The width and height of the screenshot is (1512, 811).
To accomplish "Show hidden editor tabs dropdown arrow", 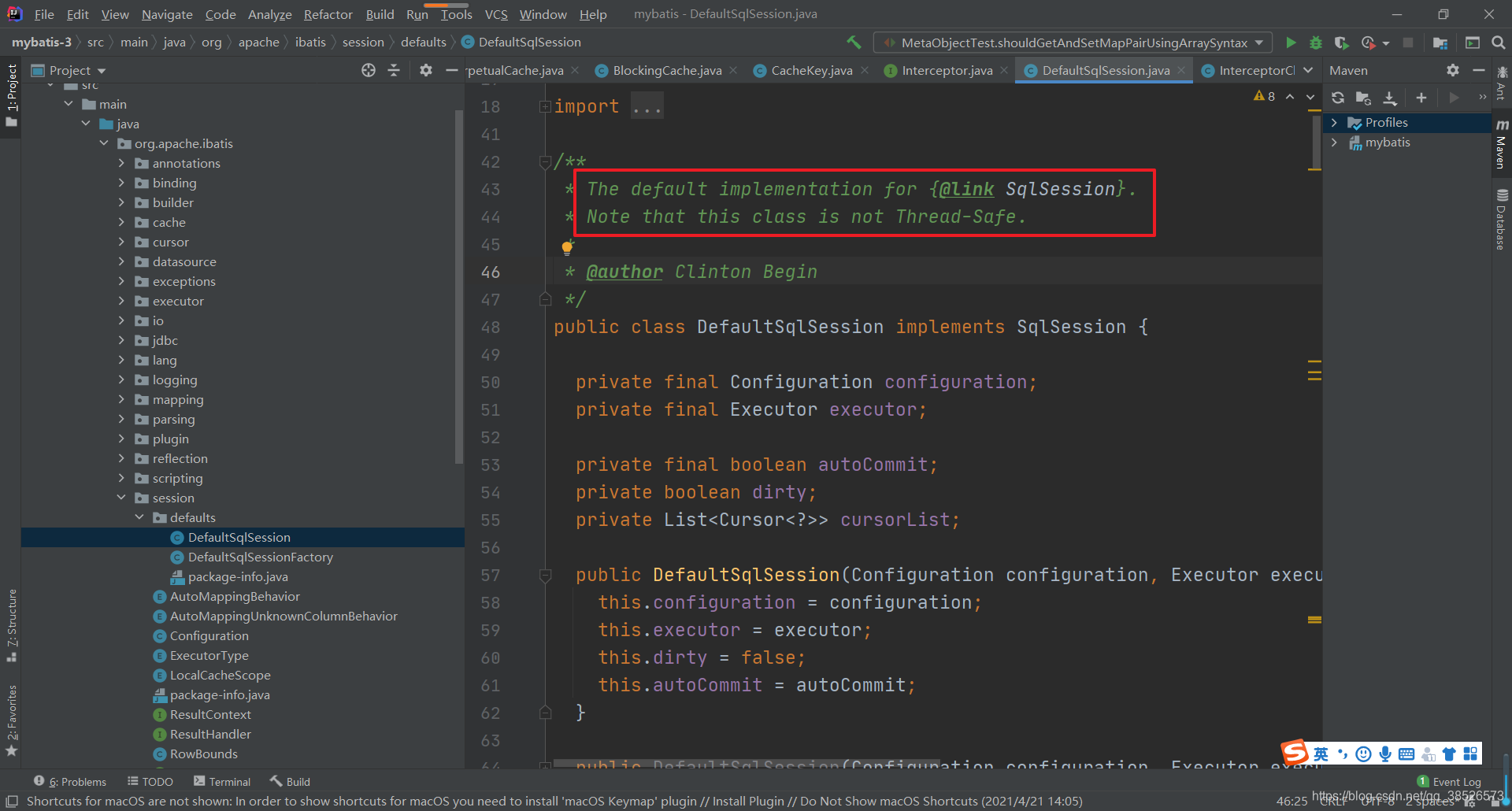I will pos(1308,70).
